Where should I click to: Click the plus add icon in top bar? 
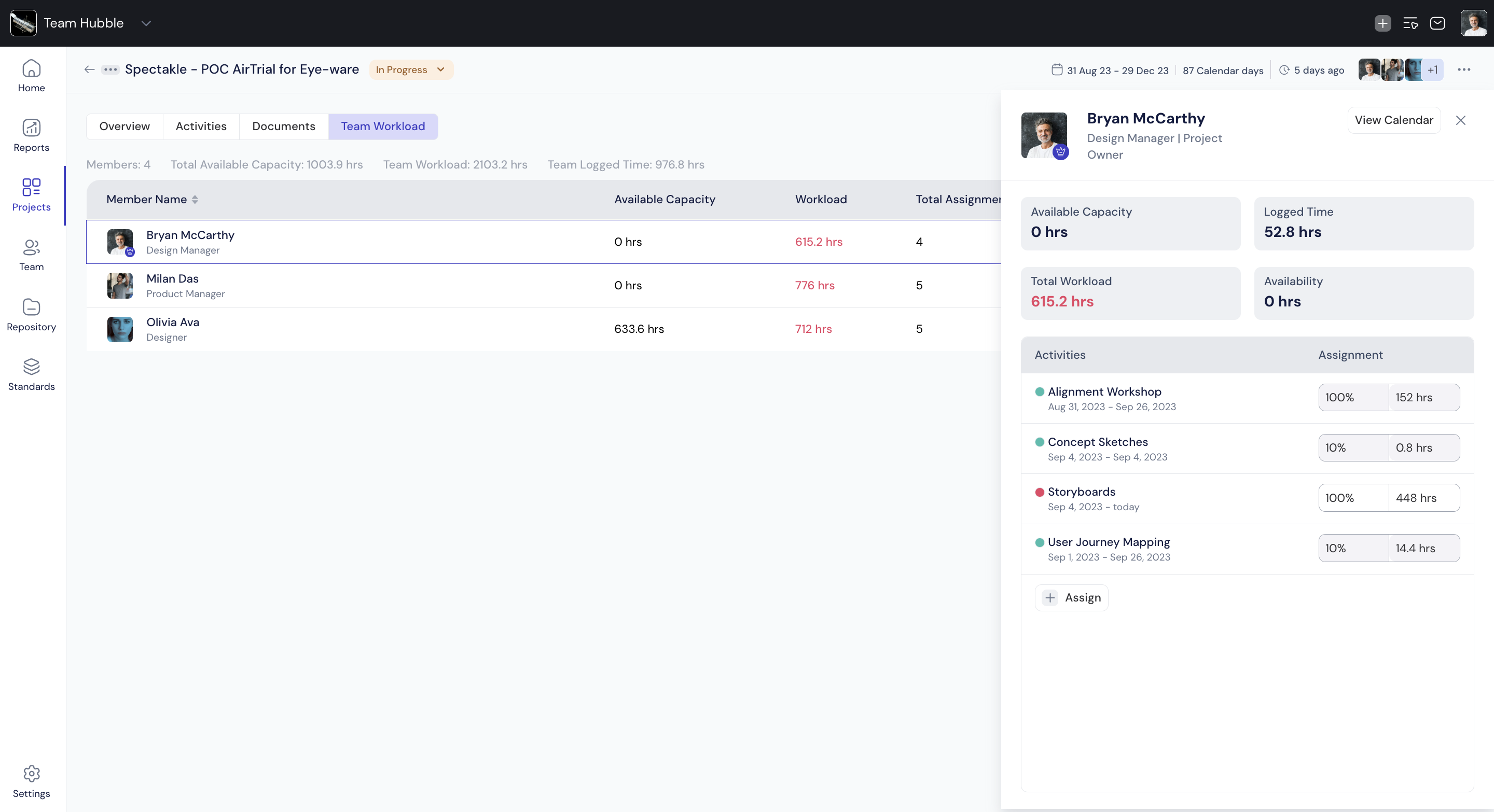(1382, 23)
